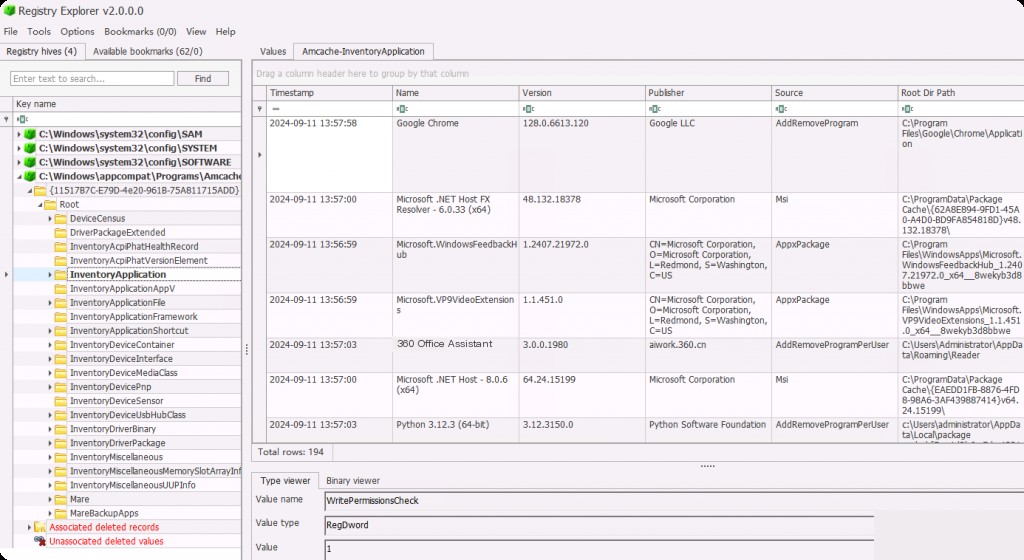Expand the InventoryApplicationFile node
The height and width of the screenshot is (560, 1024).
[x=50, y=303]
